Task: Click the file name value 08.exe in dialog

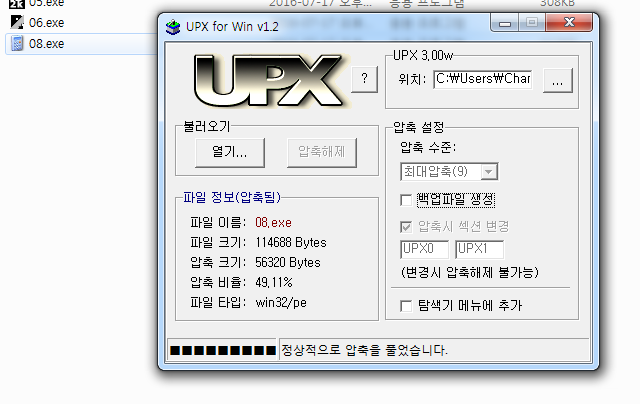Action: pyautogui.click(x=273, y=223)
